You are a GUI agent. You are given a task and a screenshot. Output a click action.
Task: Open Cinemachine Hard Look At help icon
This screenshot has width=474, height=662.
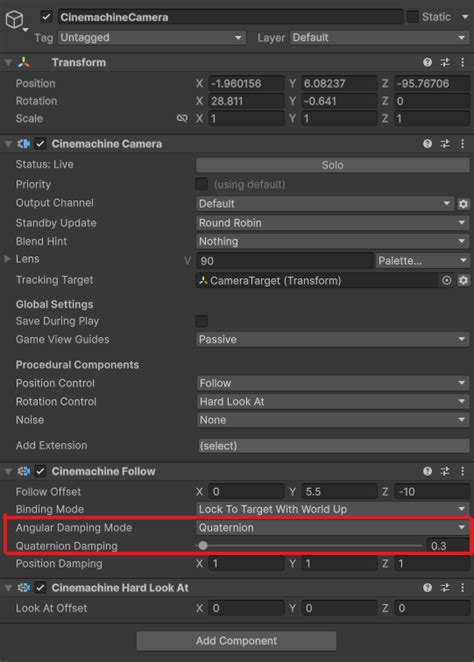point(427,588)
